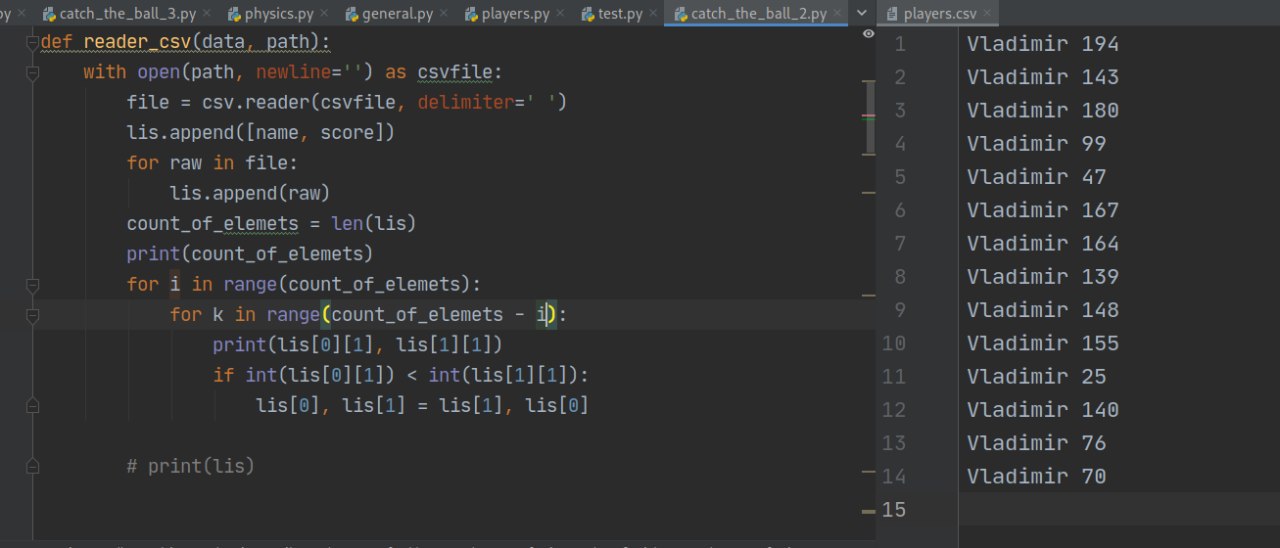
Task: Click the CSV file icon on players.csv tab
Action: tap(892, 14)
